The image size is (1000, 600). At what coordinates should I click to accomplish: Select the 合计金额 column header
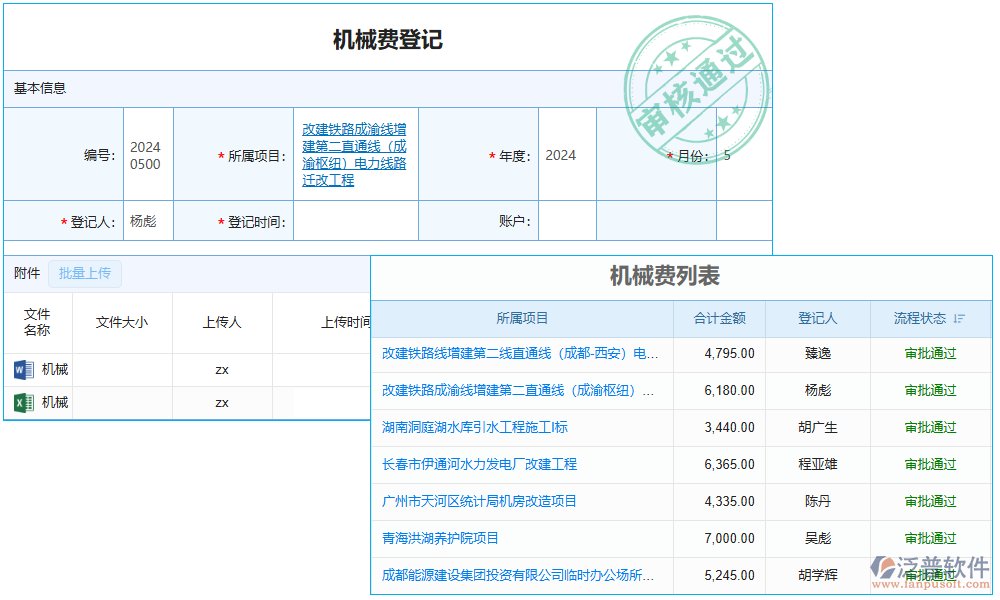[x=718, y=318]
